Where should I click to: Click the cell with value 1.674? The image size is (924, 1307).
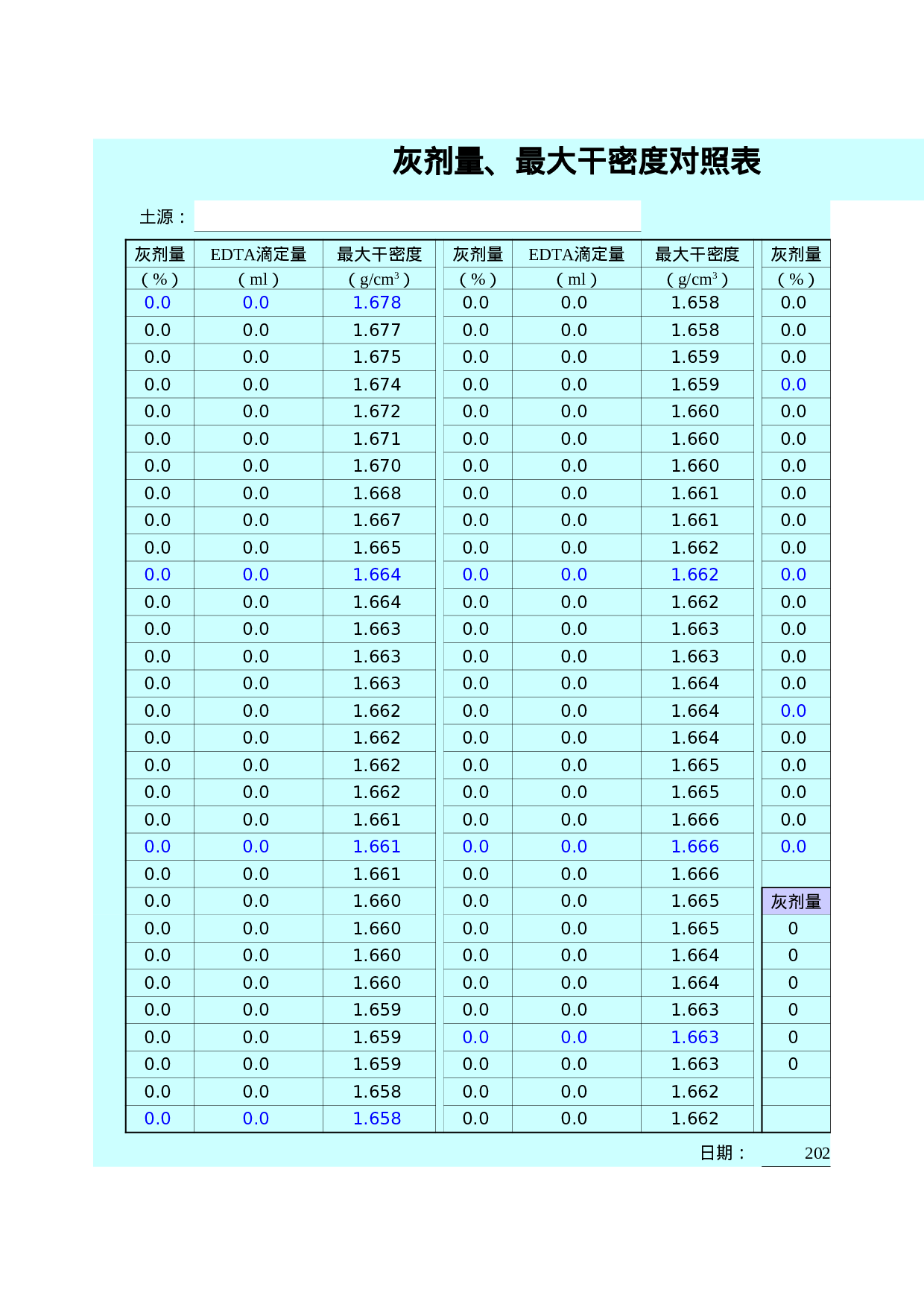[379, 384]
